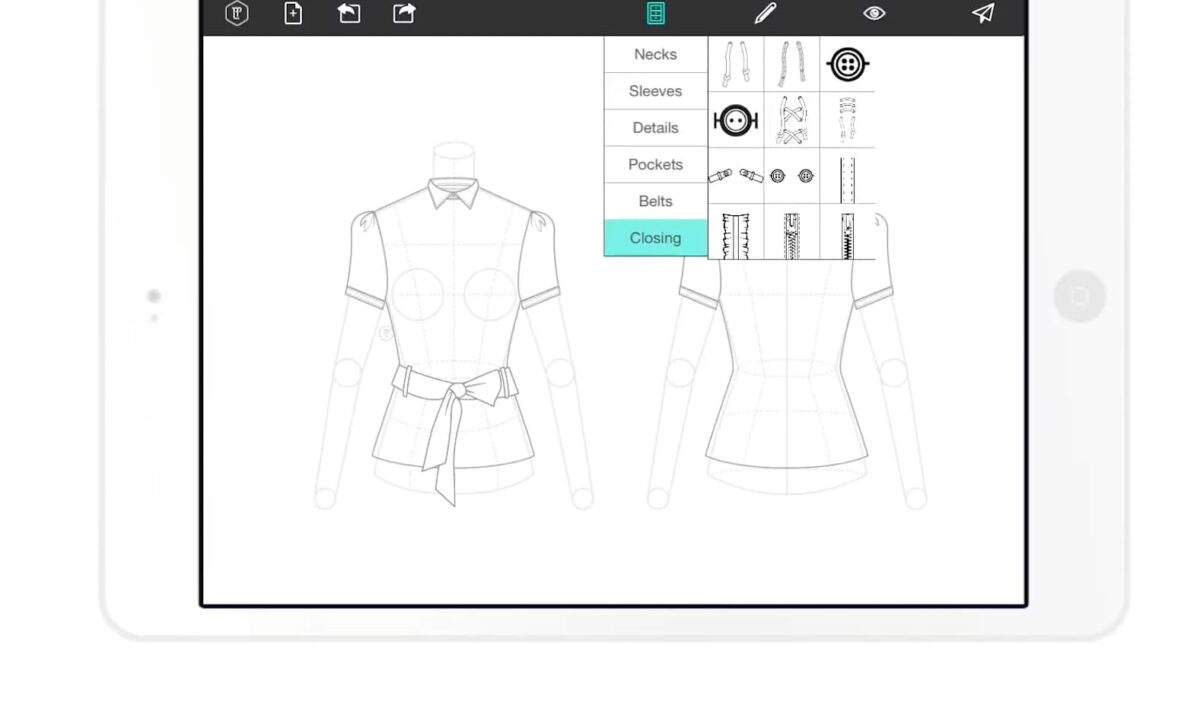Create a new document with plus icon

[293, 13]
